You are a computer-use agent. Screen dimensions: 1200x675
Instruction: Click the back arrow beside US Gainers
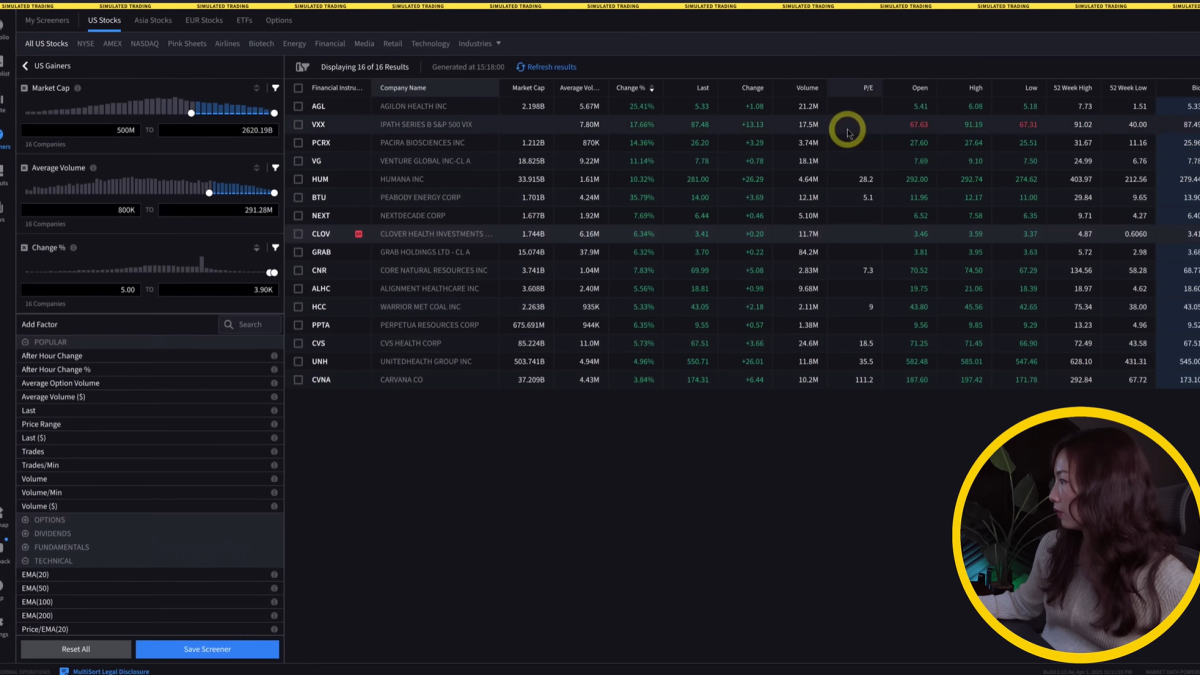pyautogui.click(x=25, y=66)
